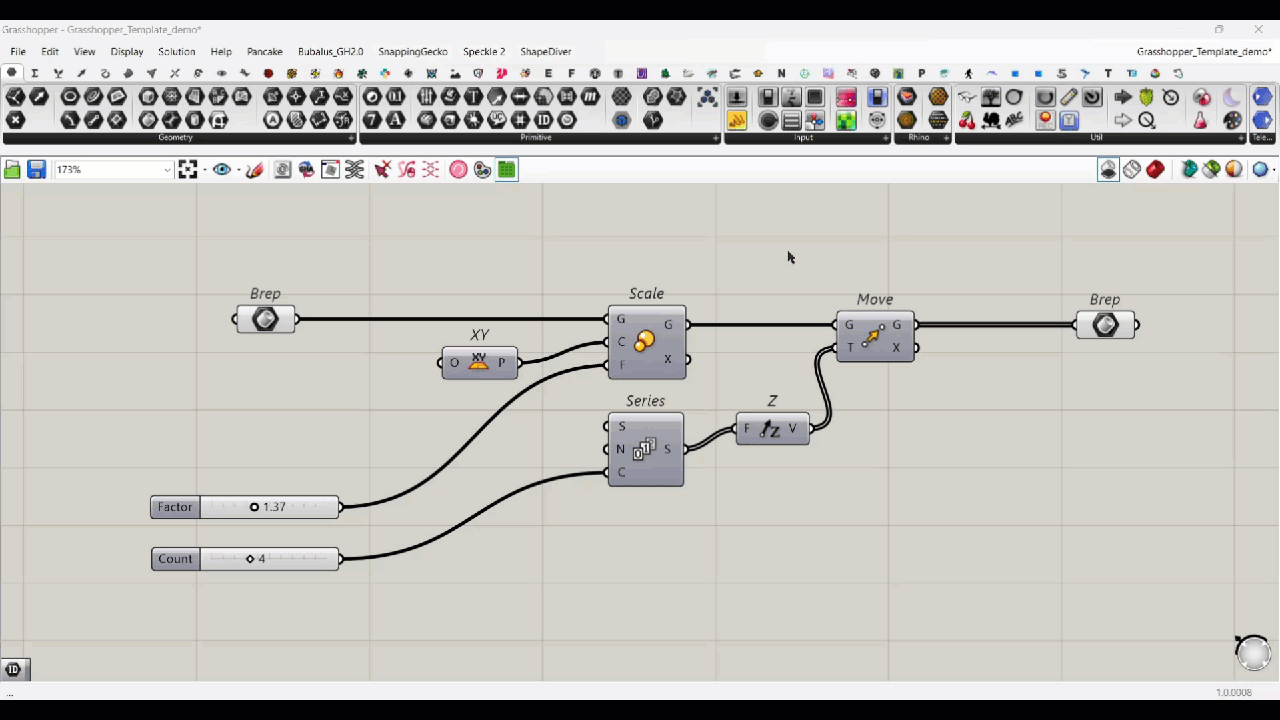This screenshot has width=1280, height=720.
Task: Click the ID widget at canvas bottom-left
Action: (x=14, y=670)
